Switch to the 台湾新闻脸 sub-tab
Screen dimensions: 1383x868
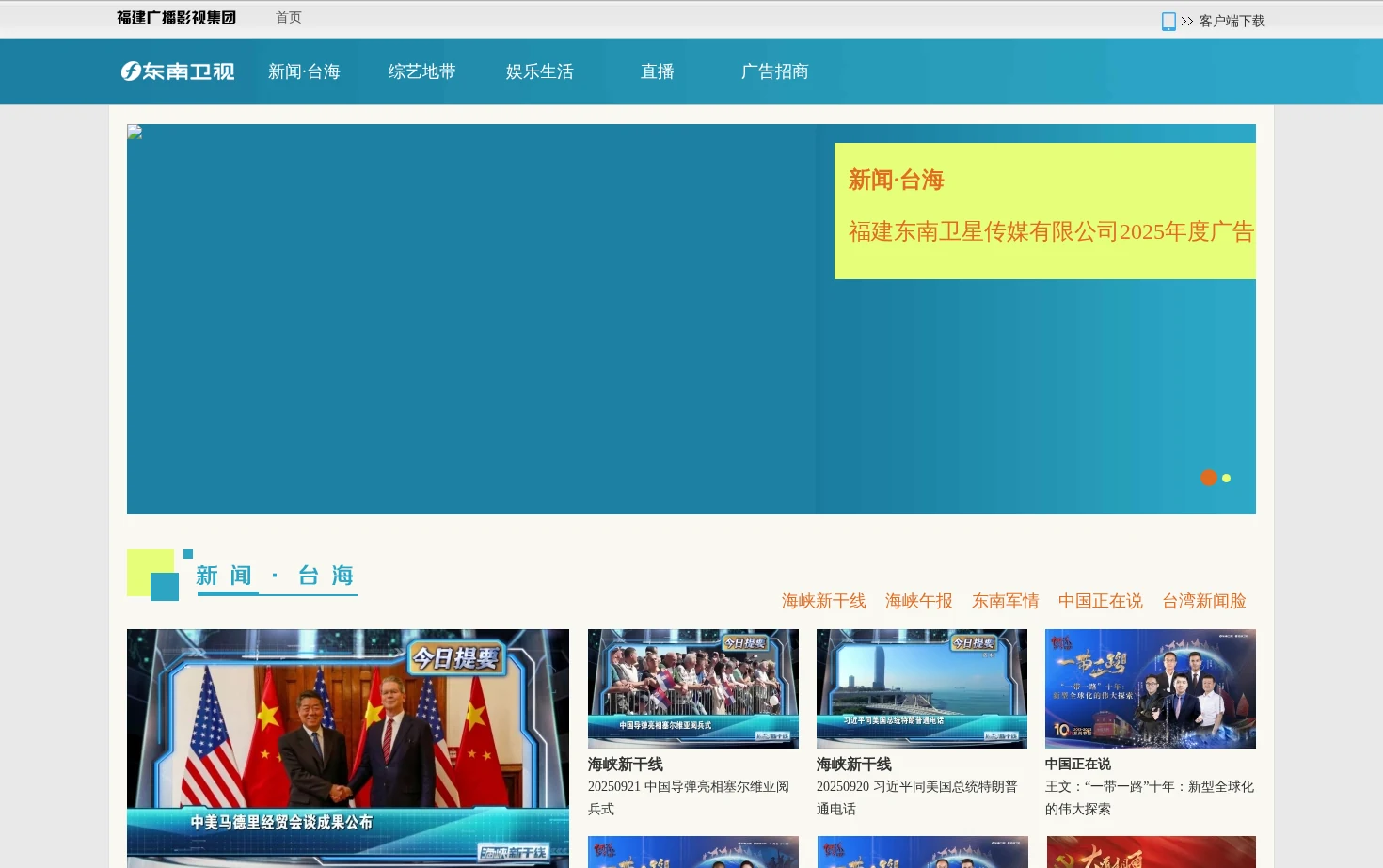pyautogui.click(x=1203, y=601)
